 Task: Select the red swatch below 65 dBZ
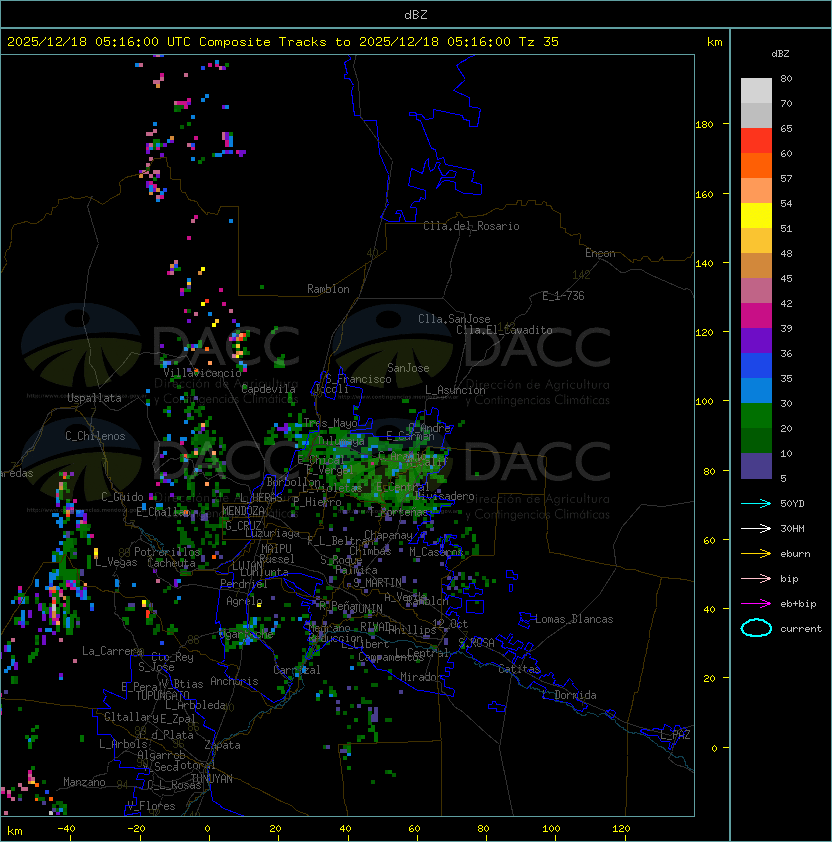[x=756, y=141]
